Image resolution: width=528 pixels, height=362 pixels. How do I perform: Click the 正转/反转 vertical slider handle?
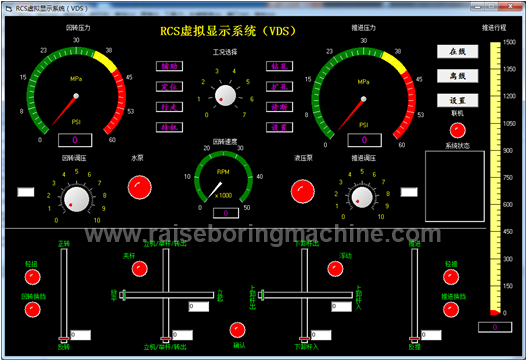tap(64, 338)
